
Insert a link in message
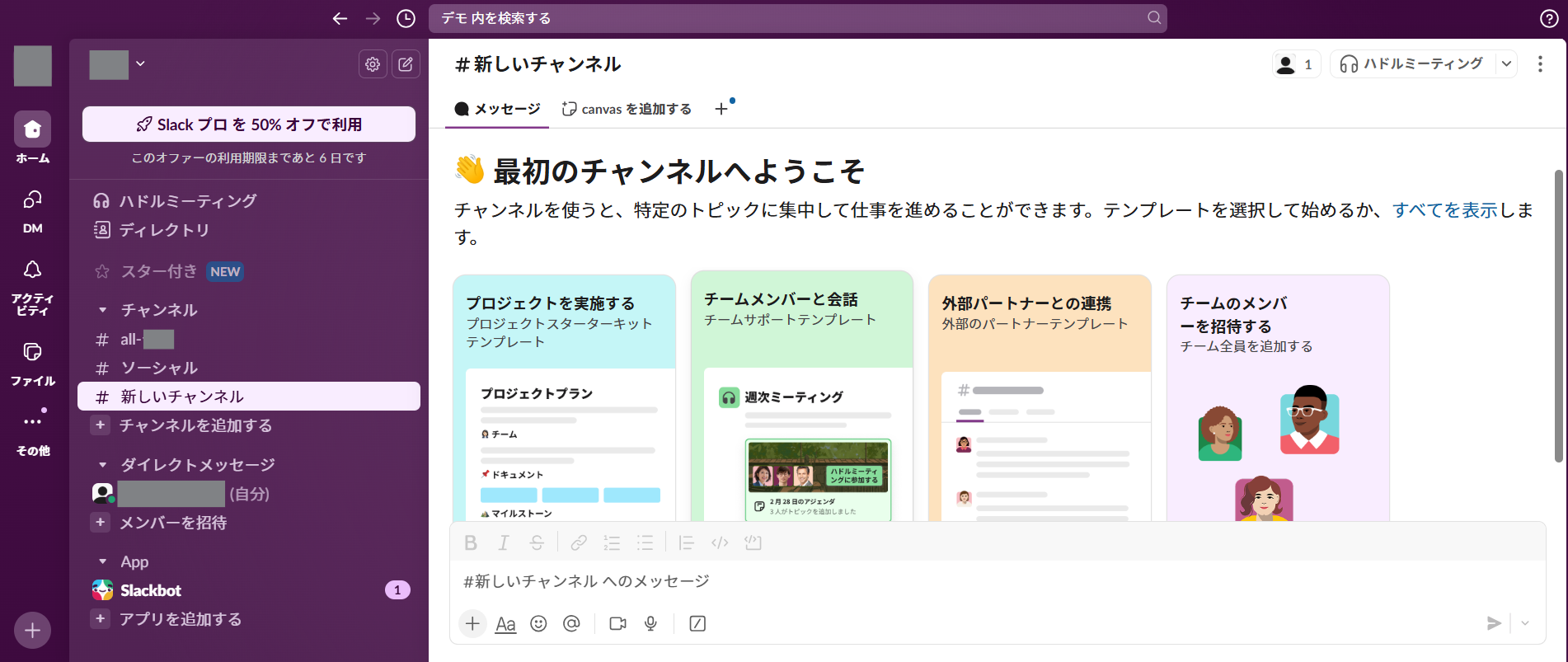point(579,542)
